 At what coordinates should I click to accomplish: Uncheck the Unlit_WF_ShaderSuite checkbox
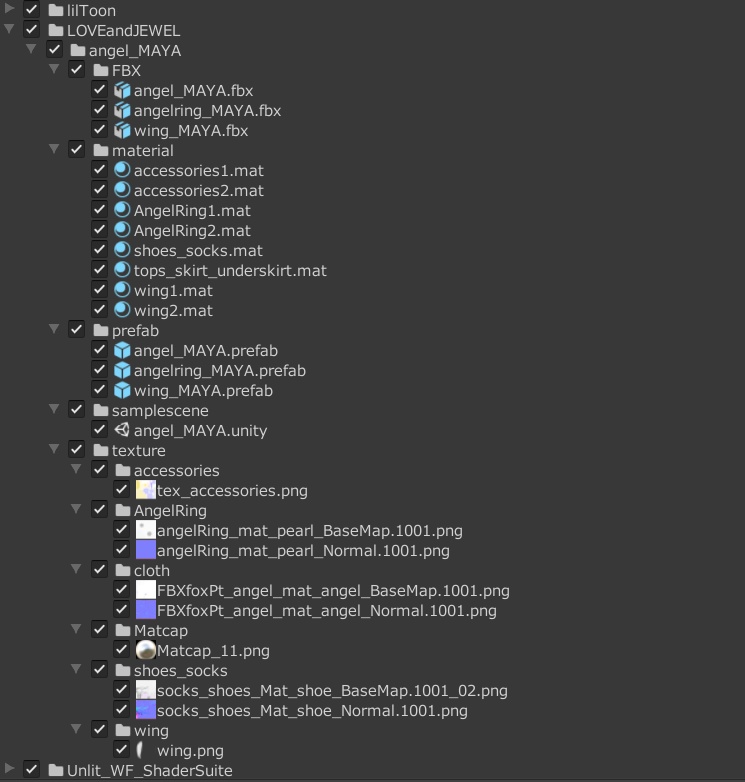pos(31,769)
